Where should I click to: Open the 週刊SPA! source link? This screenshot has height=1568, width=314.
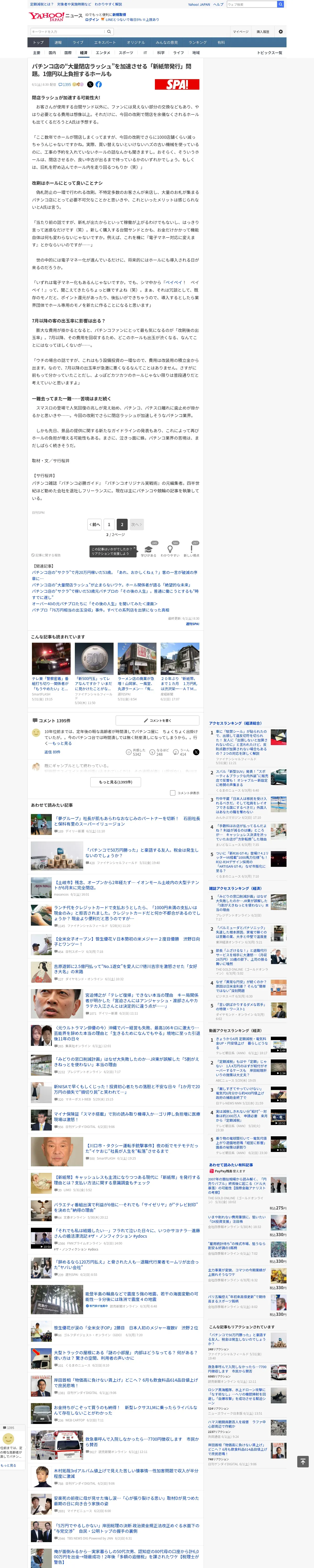click(x=192, y=624)
